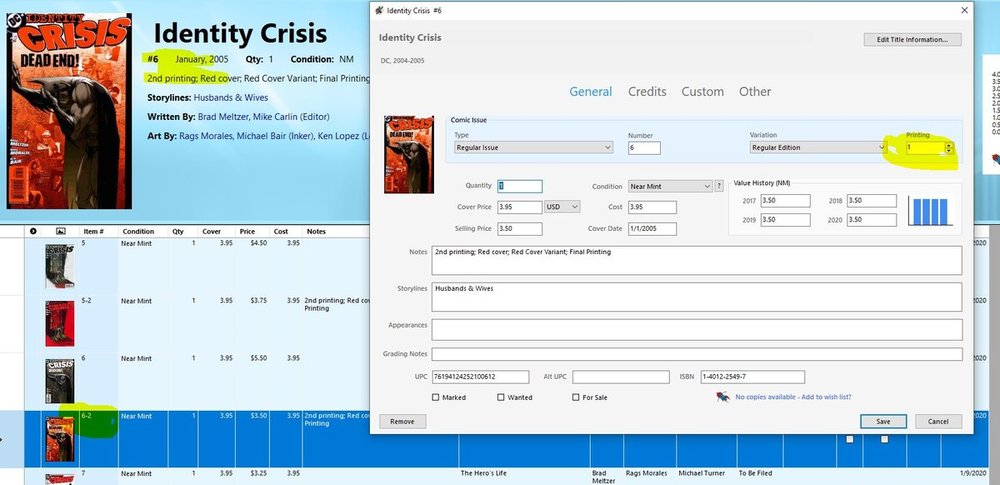Sort by the Item # column header
This screenshot has height=485, width=1000.
(94, 232)
